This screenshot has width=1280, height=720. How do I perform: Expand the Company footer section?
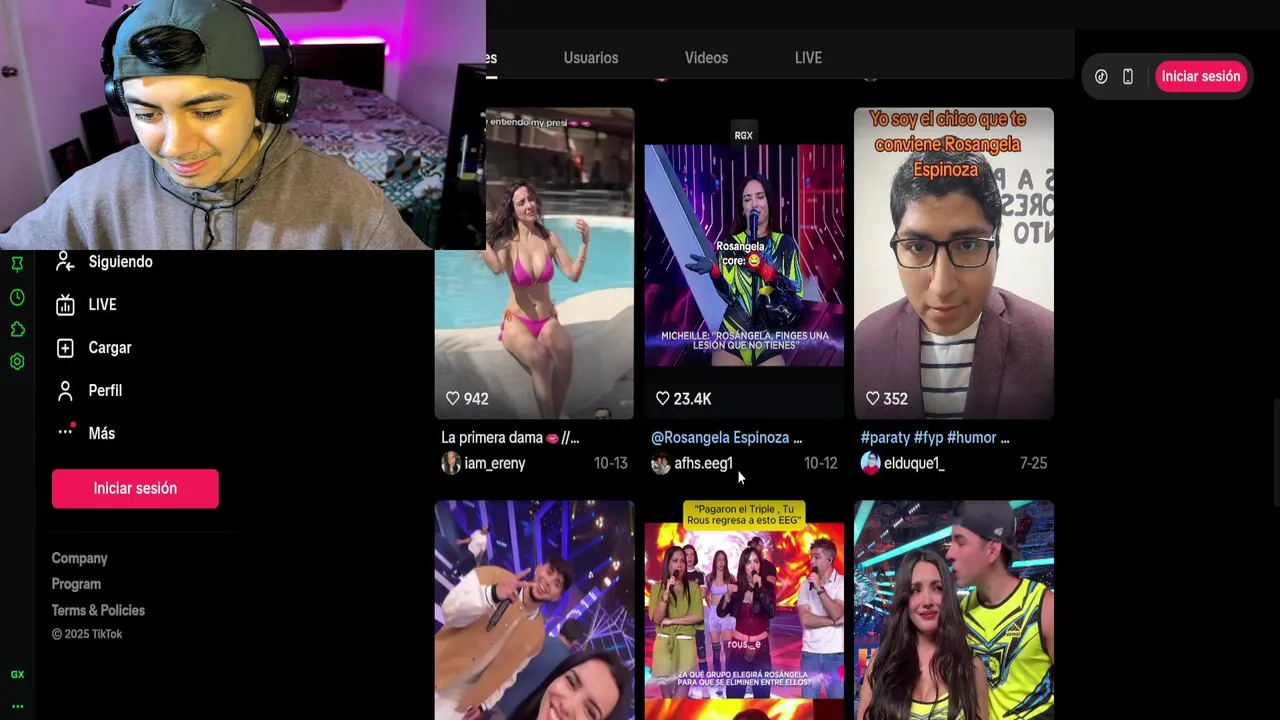point(79,559)
